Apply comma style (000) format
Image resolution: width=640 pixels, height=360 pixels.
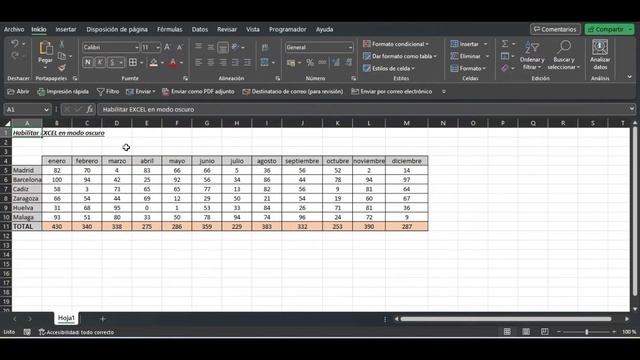(322, 63)
